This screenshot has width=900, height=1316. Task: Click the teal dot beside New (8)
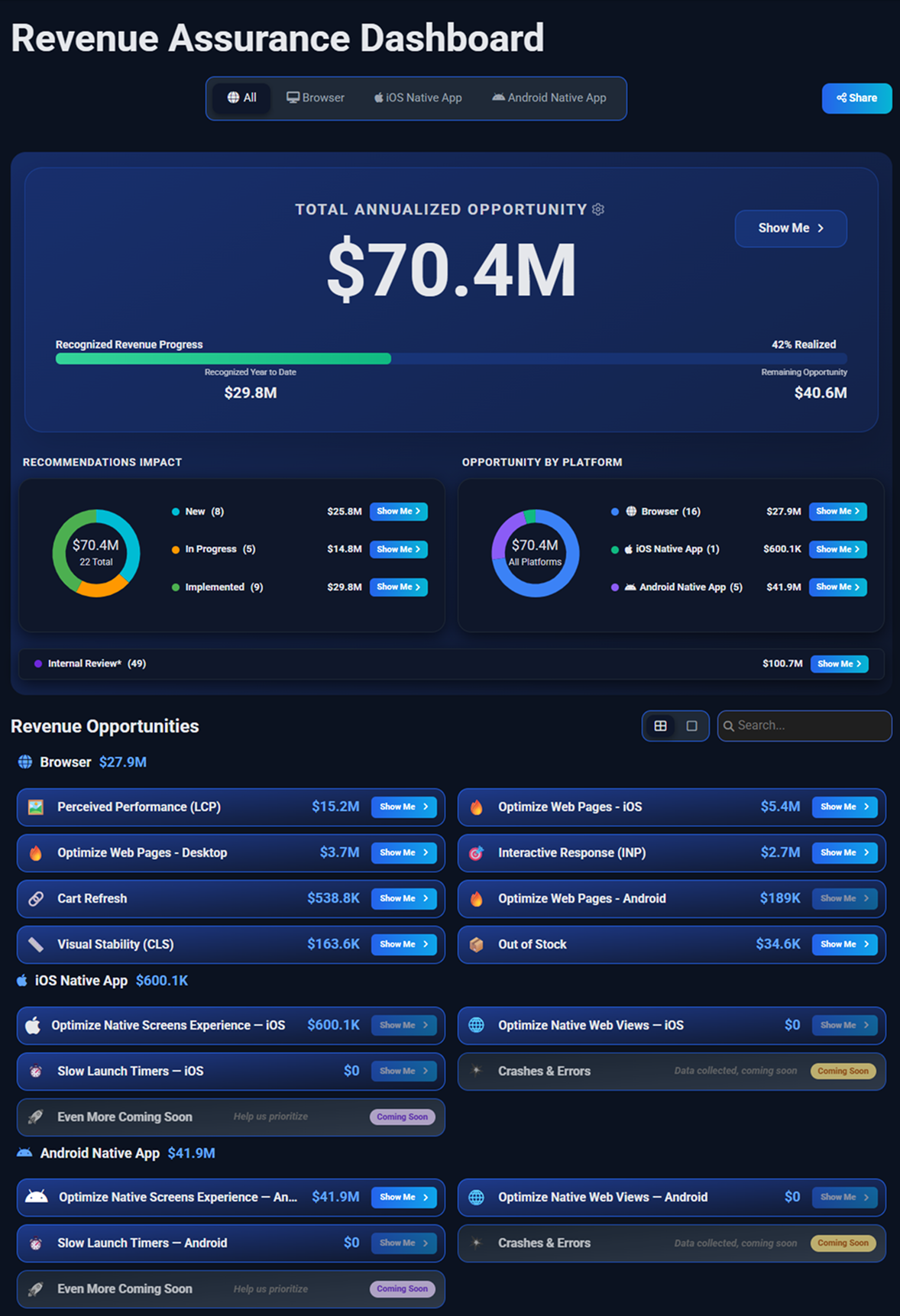176,512
